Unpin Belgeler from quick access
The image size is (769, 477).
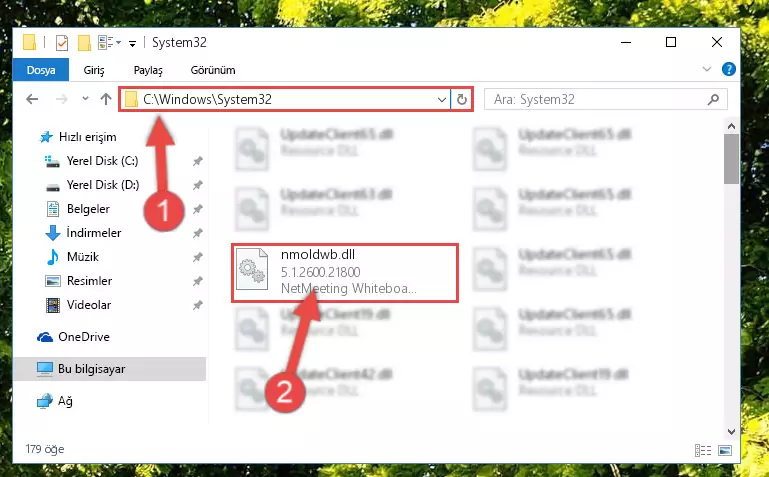197,209
